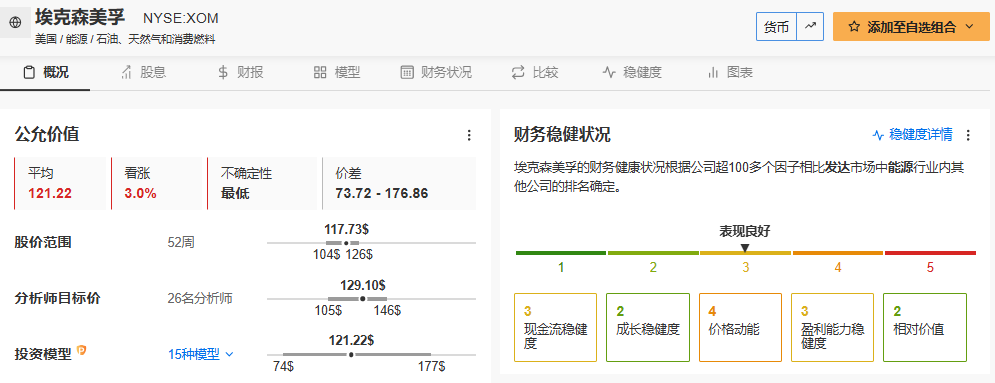995x383 pixels.
Task: Select the 财务状况 tab
Action: pos(436,72)
